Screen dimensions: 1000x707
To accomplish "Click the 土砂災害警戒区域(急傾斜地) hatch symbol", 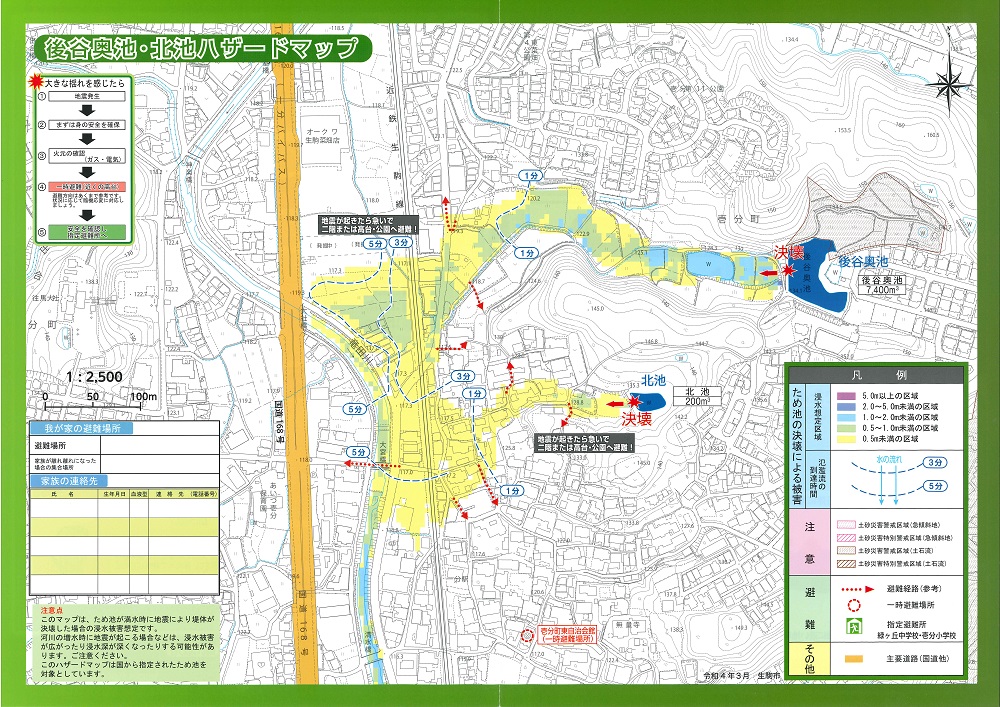I will pyautogui.click(x=846, y=525).
